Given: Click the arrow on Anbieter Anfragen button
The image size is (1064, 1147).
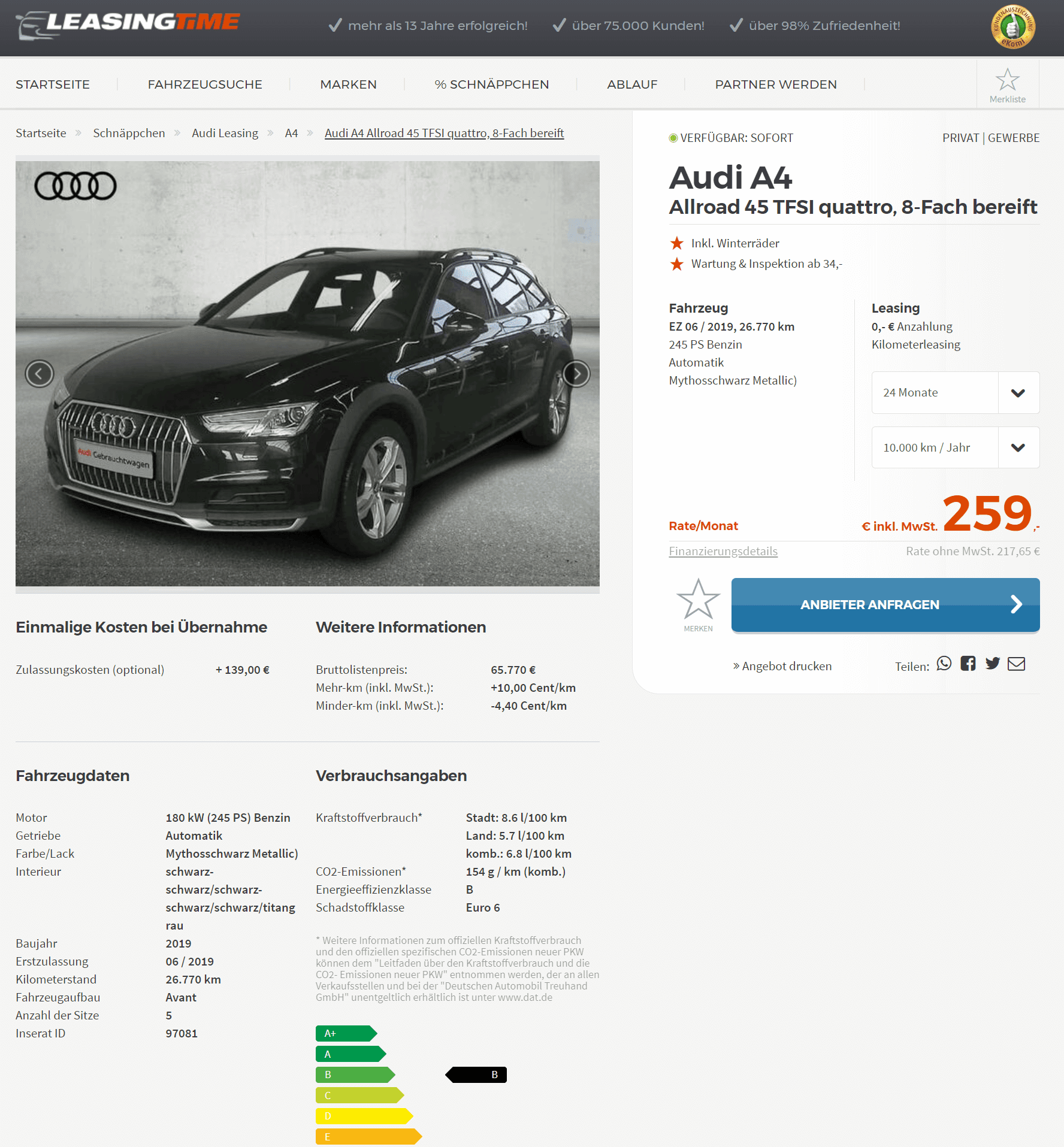Looking at the screenshot, I should click(x=1016, y=604).
